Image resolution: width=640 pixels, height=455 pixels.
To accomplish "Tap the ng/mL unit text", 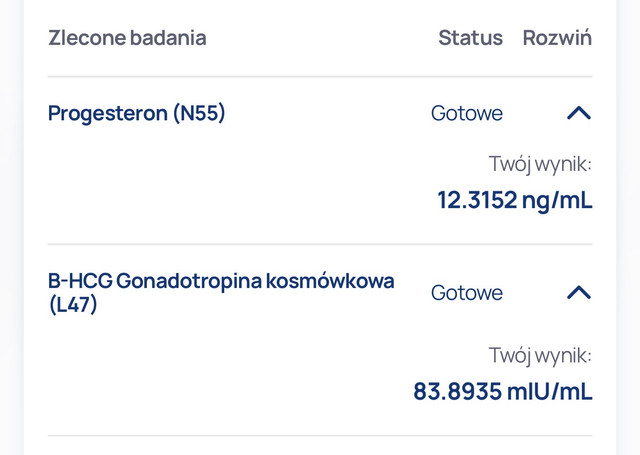I will pos(557,200).
